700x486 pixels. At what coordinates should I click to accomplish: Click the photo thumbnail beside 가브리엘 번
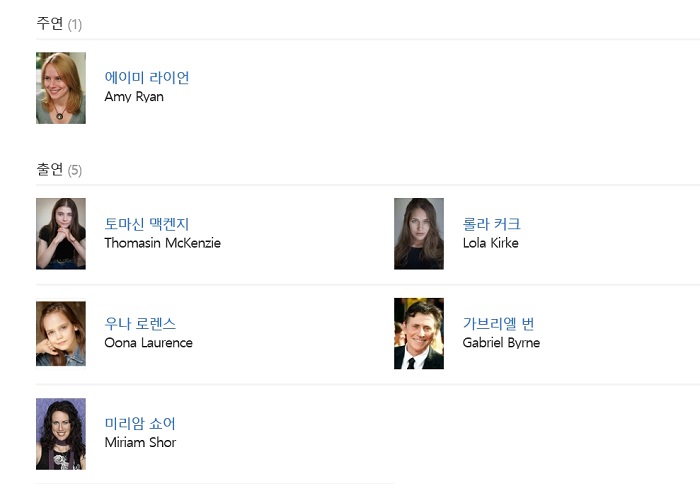(419, 333)
